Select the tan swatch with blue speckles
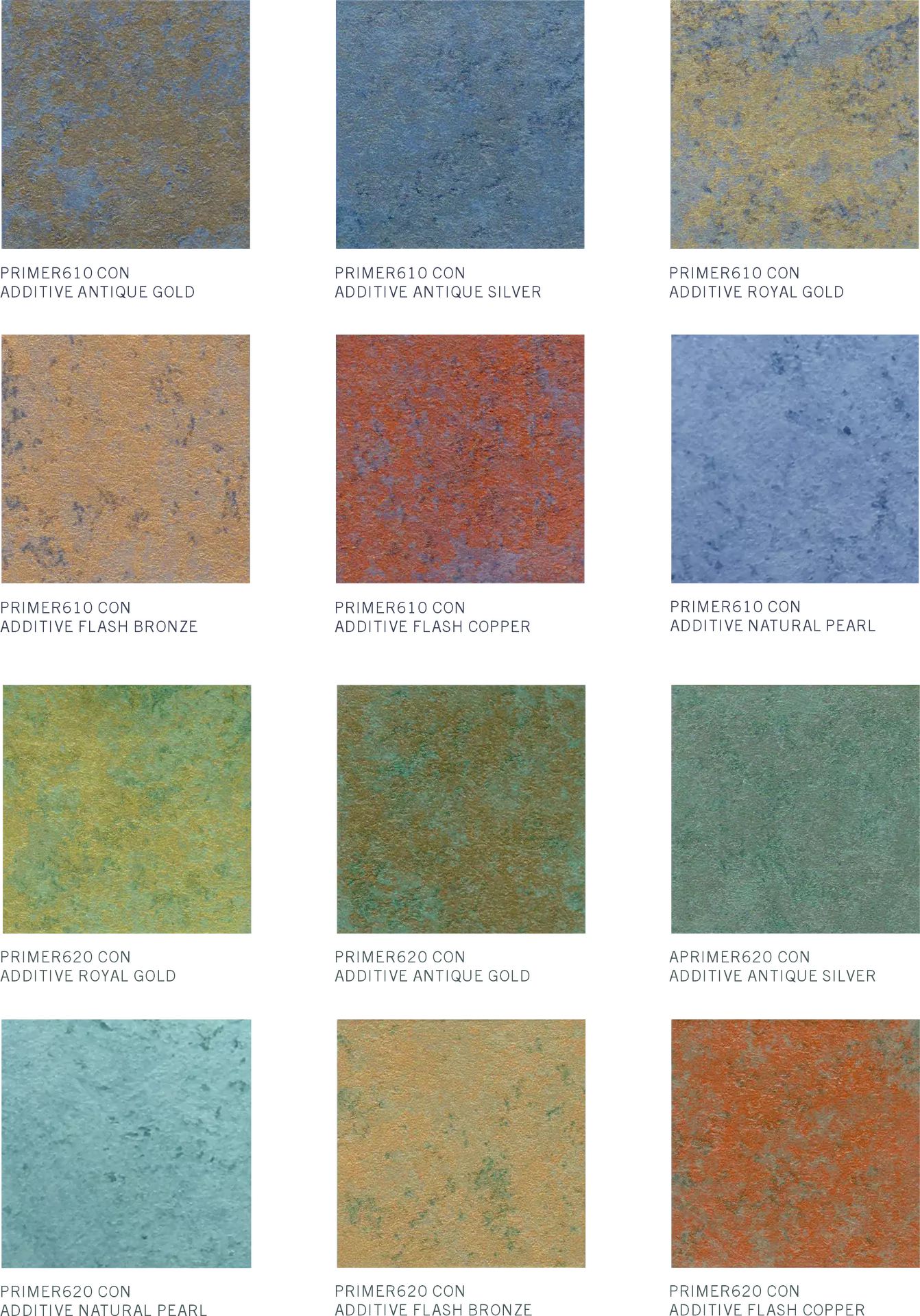The height and width of the screenshot is (1316, 920). pos(126,458)
